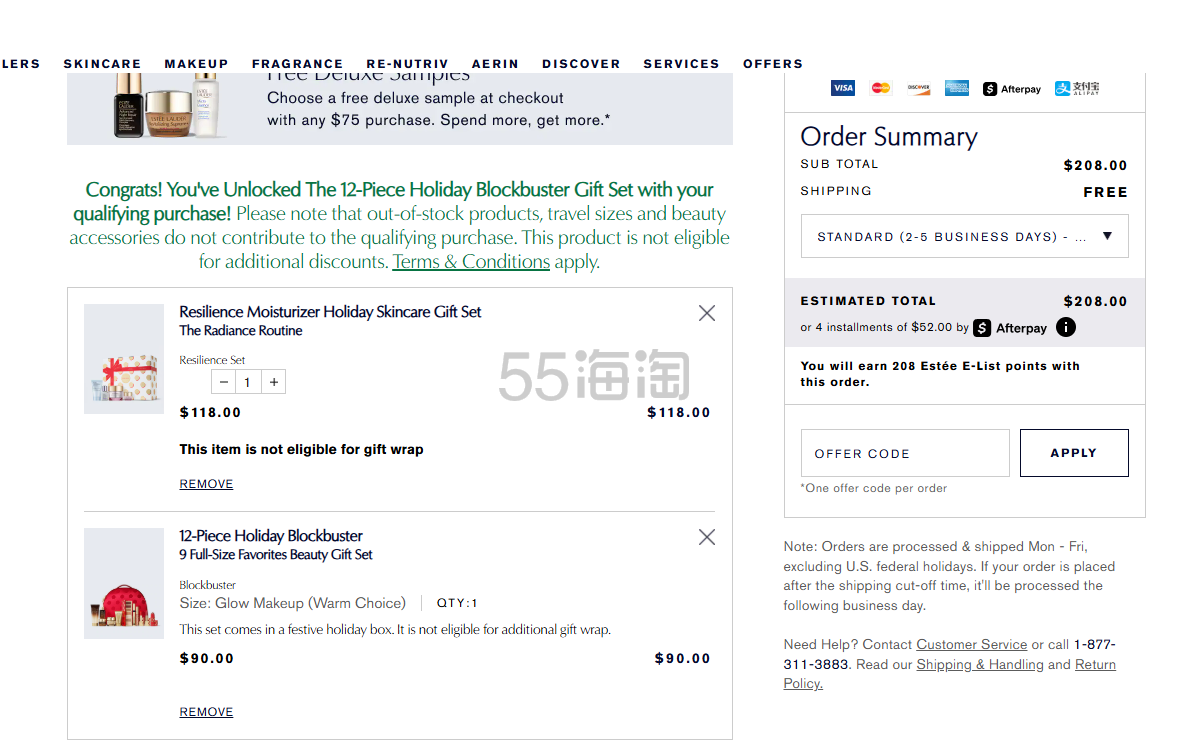Remove Resilience Set with X icon
The height and width of the screenshot is (750, 1188).
point(707,313)
